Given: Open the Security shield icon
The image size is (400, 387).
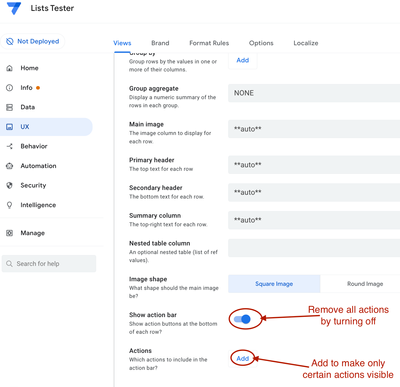Looking at the screenshot, I should [10, 185].
